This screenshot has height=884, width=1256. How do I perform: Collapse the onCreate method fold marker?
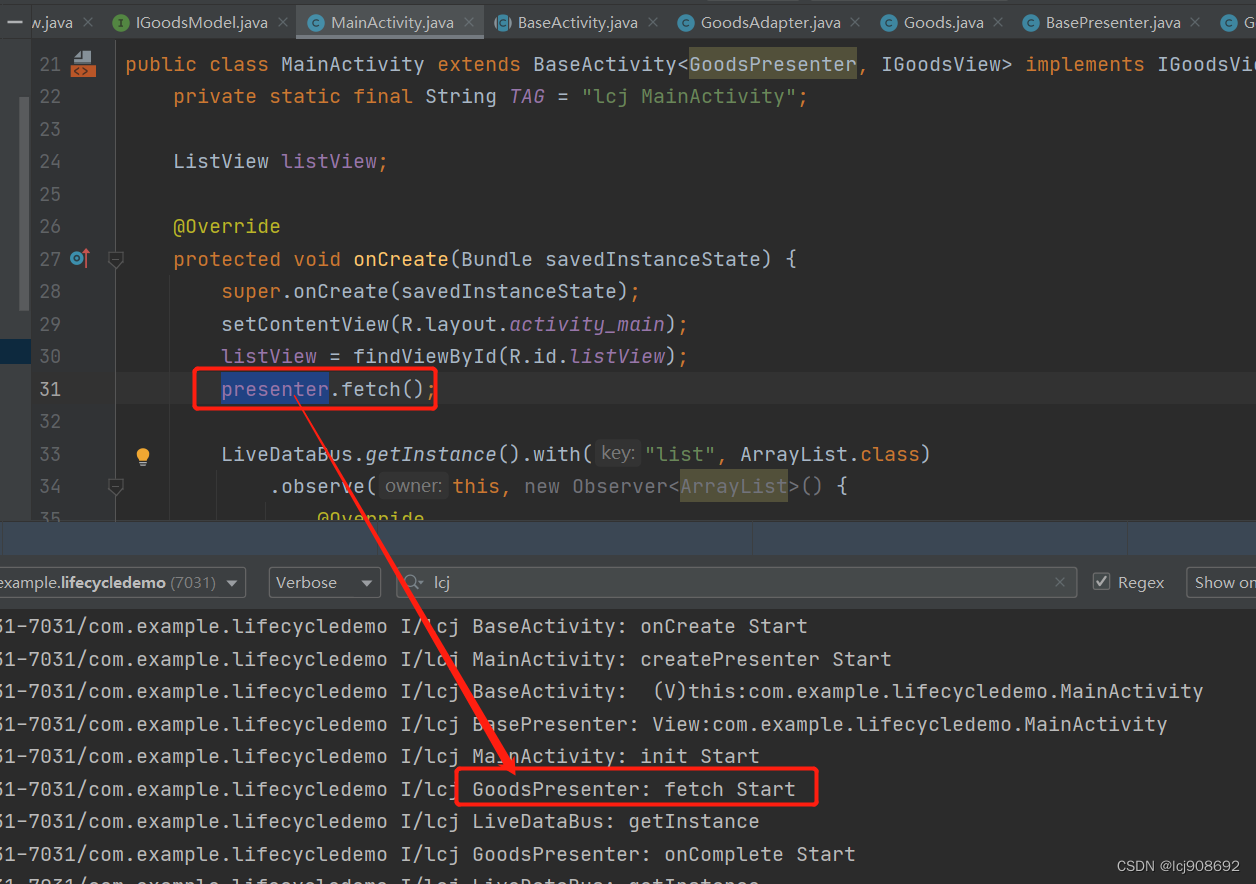pyautogui.click(x=115, y=260)
